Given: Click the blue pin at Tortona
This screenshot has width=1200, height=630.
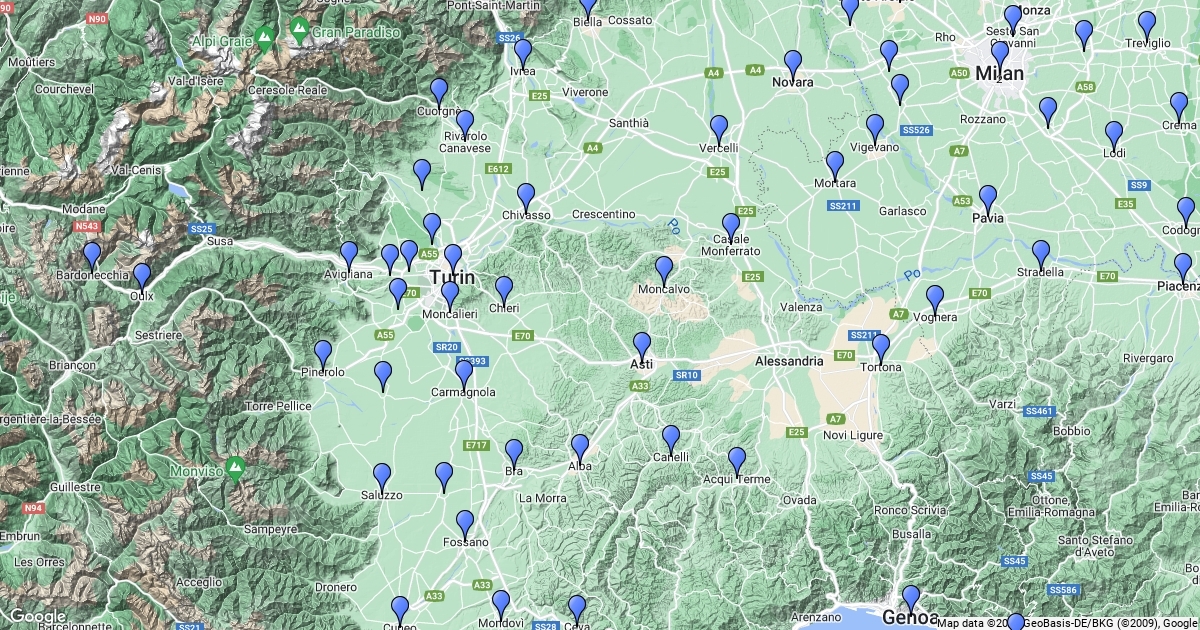Looking at the screenshot, I should 881,350.
